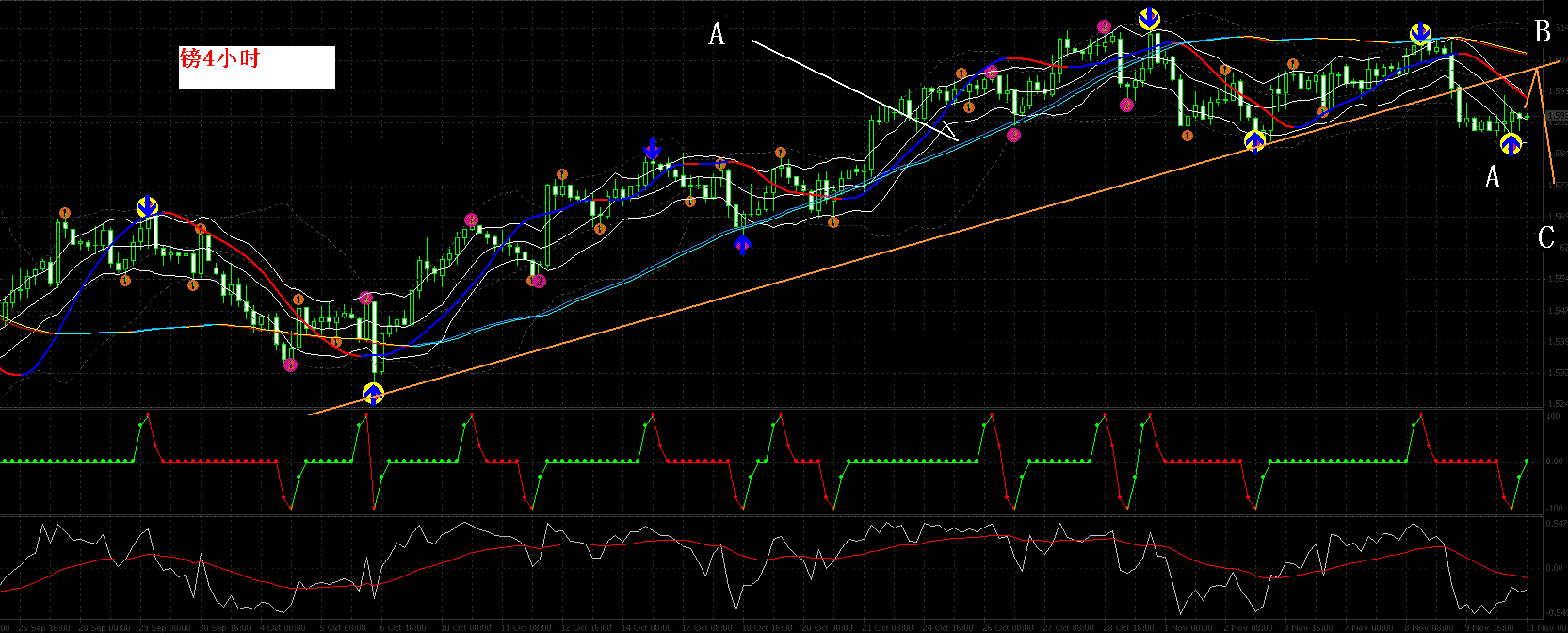1568x633 pixels.
Task: Click the pink circle marker at the 4 Oct low
Action: coord(290,365)
